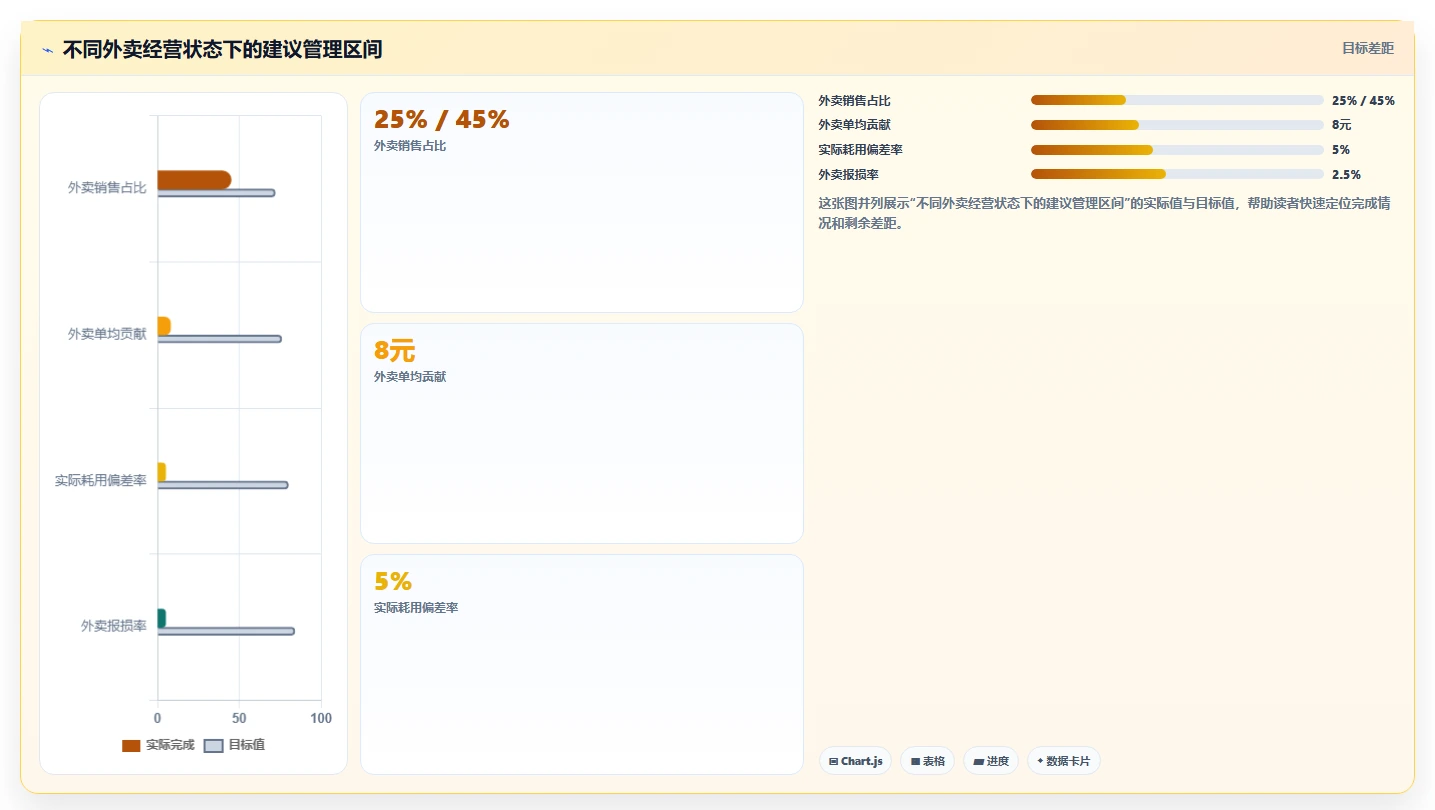Toggle the 实际完成 legend entry

(158, 745)
